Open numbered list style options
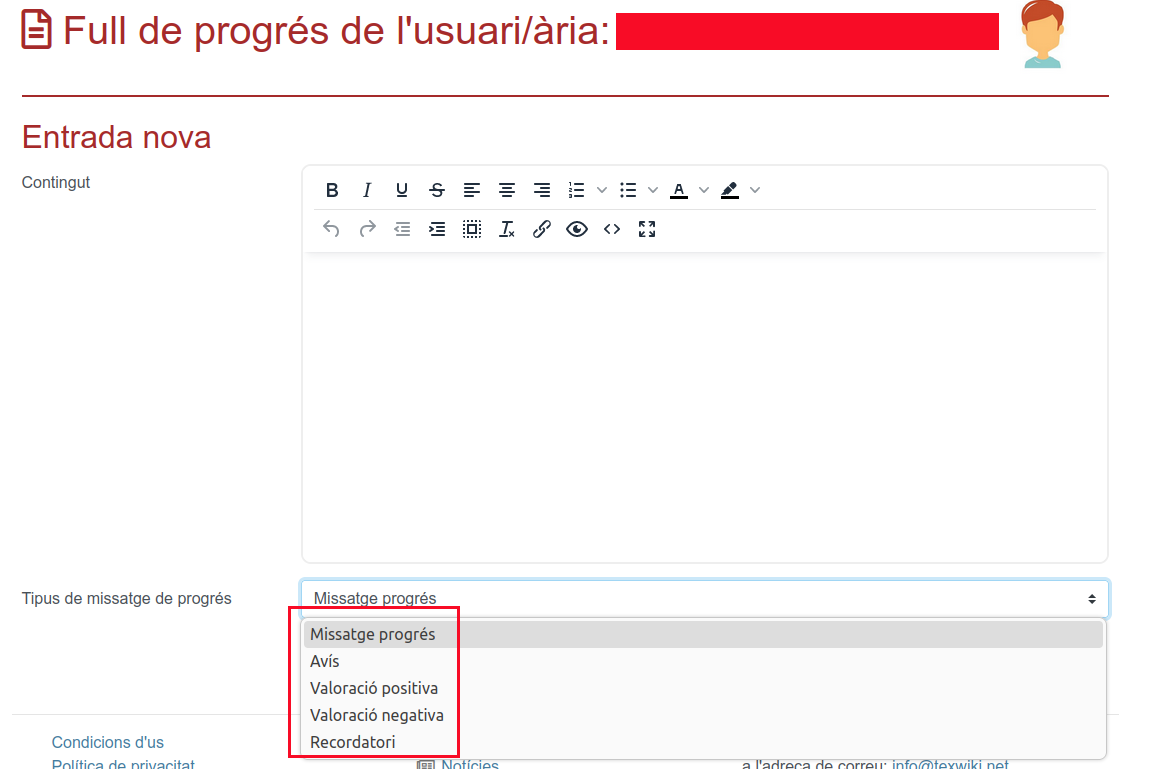 [602, 190]
